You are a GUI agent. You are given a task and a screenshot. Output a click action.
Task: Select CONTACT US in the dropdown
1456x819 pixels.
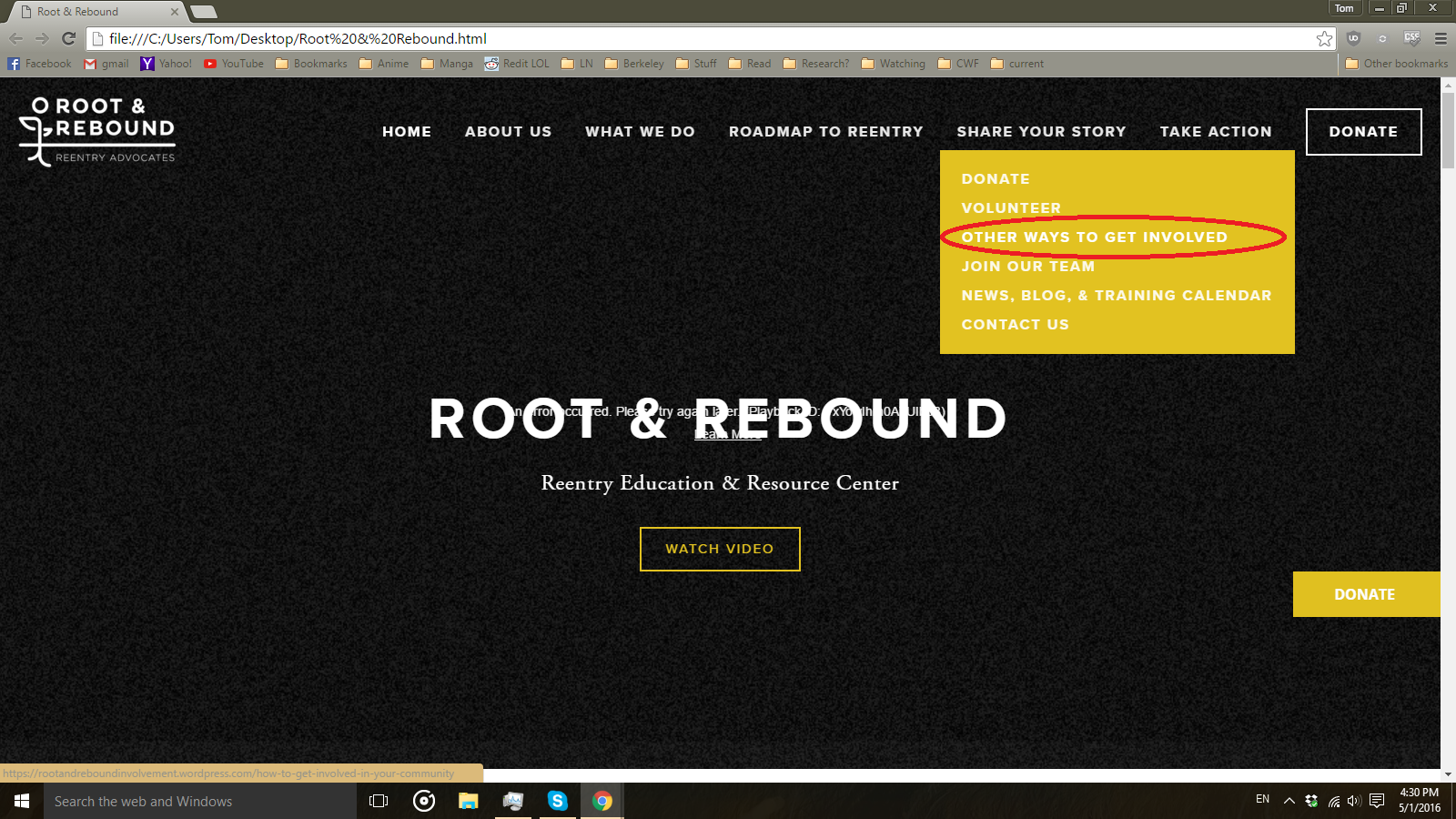(x=1016, y=325)
